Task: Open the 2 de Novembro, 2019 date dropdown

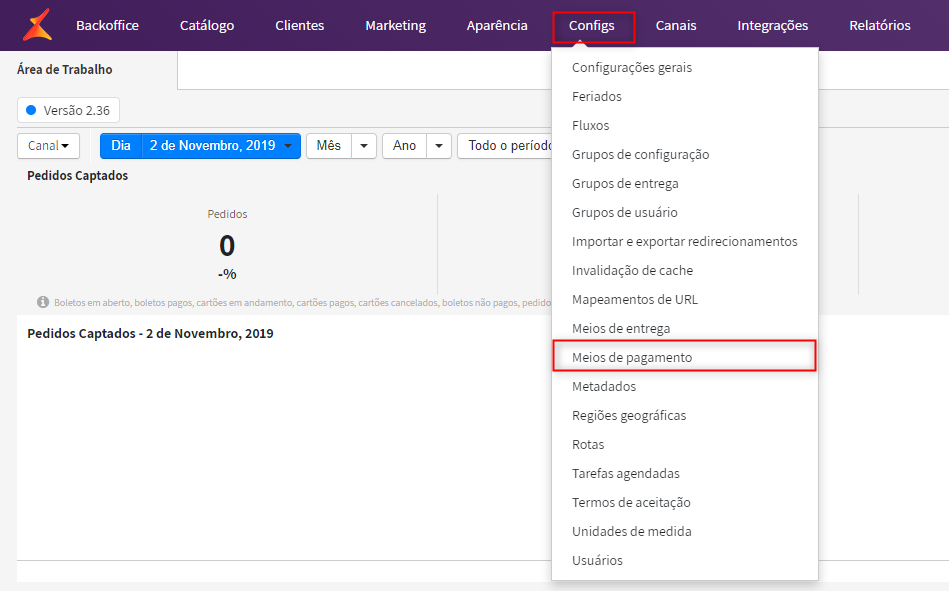Action: (221, 146)
